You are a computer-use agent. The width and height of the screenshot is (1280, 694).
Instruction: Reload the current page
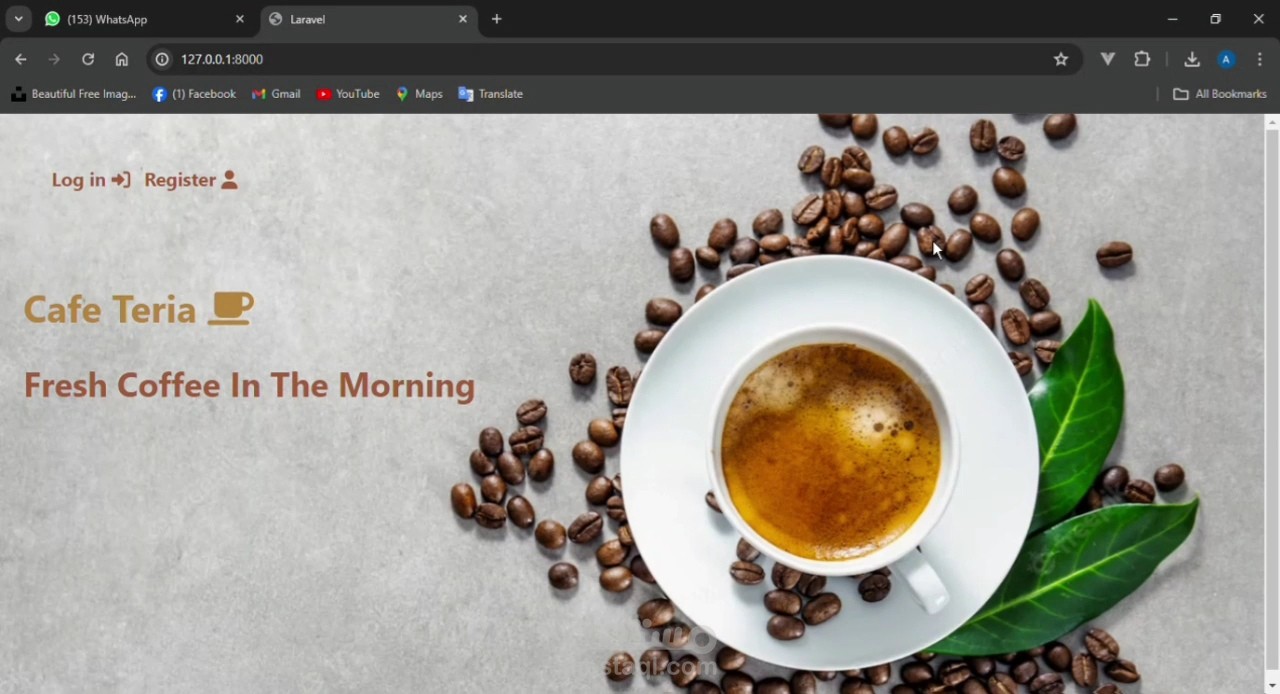[x=88, y=59]
